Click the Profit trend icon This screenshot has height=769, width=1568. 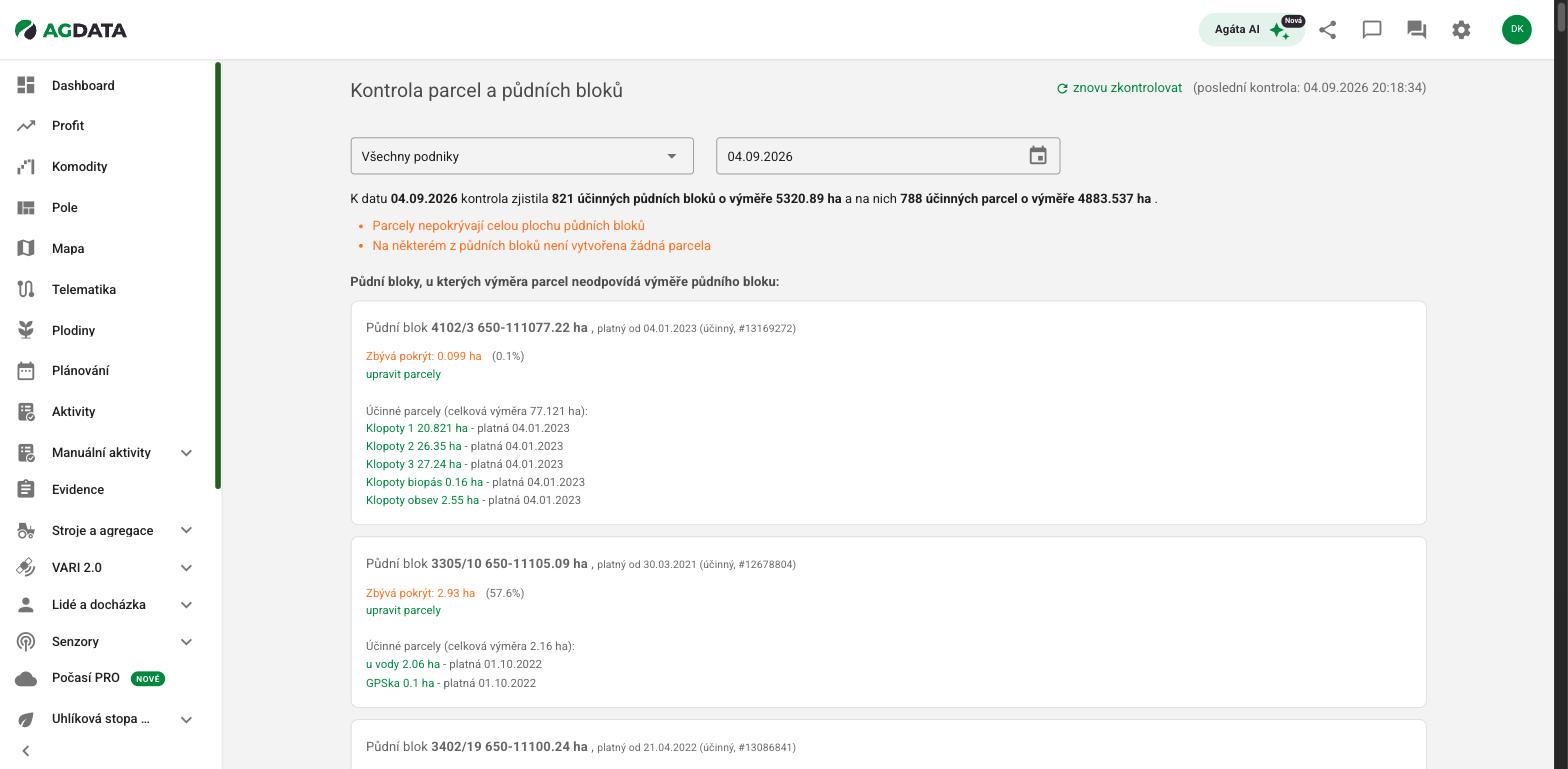click(26, 126)
